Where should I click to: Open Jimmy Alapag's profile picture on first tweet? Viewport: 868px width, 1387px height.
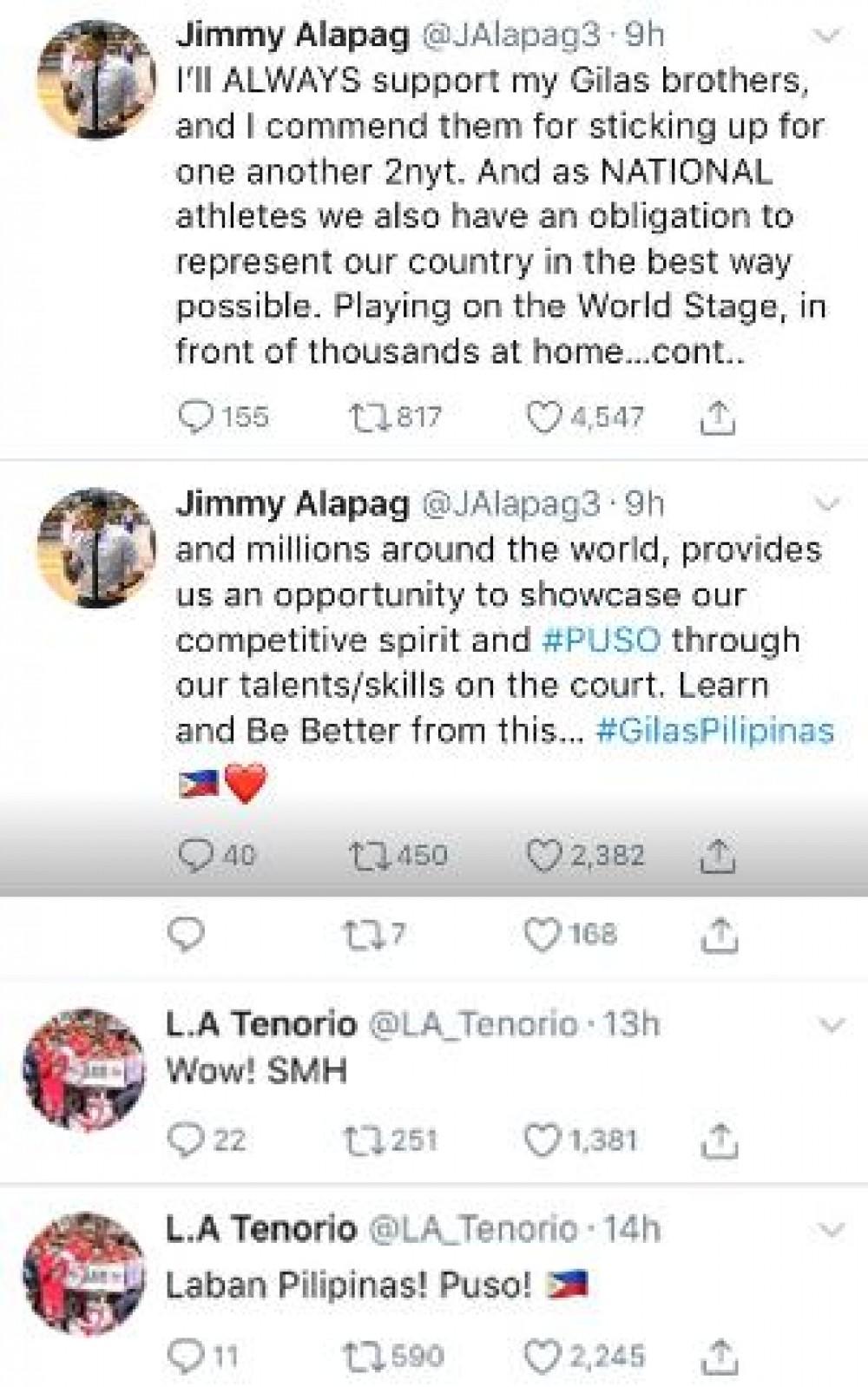pyautogui.click(x=97, y=79)
